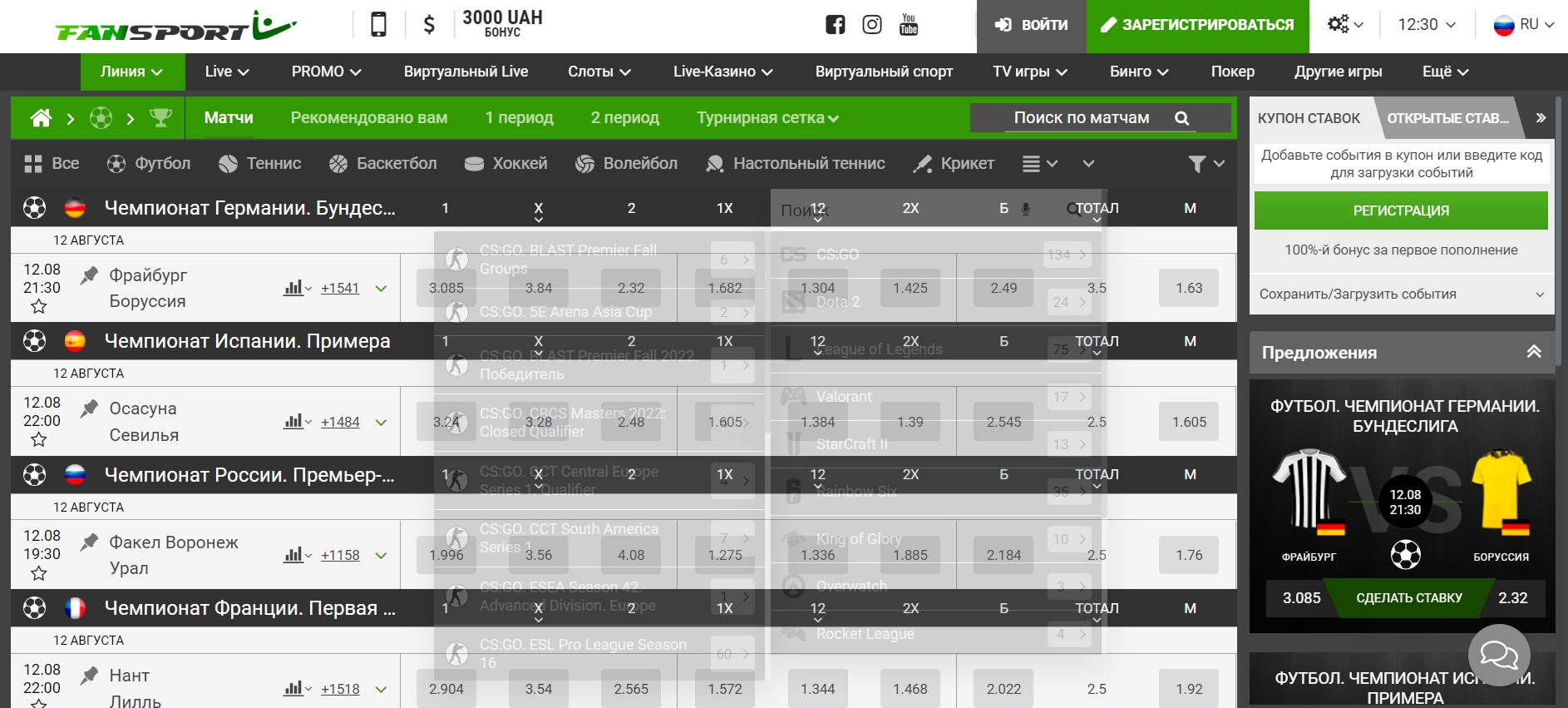1568x708 pixels.
Task: Click the trophy breadcrumb icon
Action: point(160,118)
